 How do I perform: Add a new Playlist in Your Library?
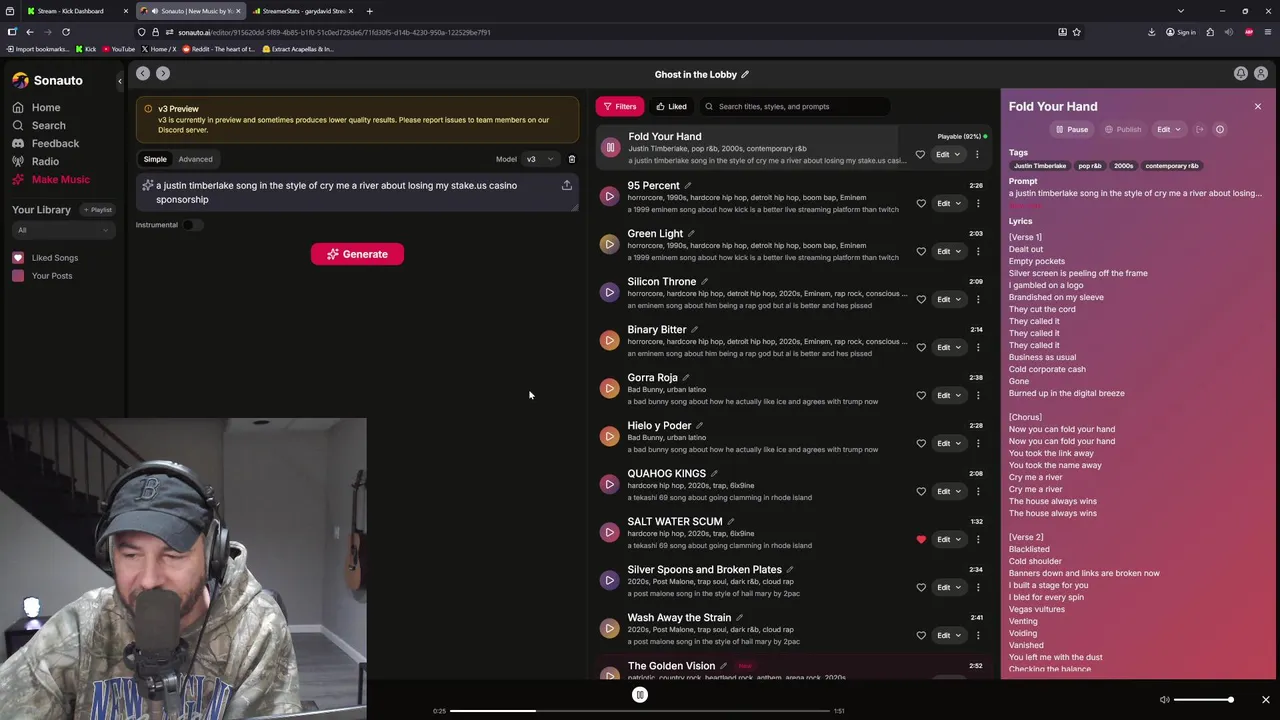pyautogui.click(x=98, y=210)
